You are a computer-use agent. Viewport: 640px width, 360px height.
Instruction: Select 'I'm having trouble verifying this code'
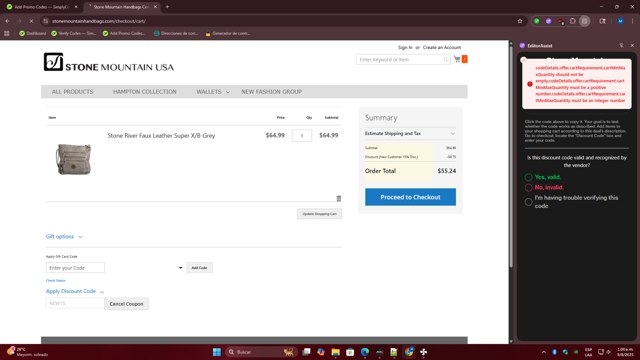[x=529, y=202]
